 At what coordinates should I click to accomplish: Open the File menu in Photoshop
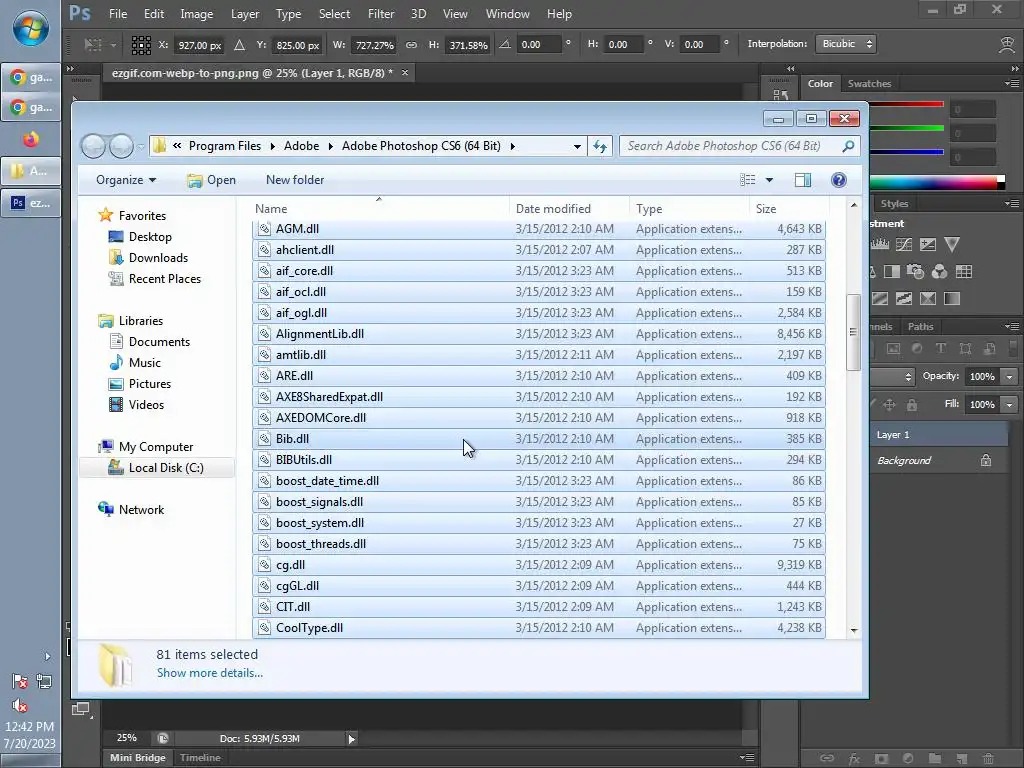(118, 14)
